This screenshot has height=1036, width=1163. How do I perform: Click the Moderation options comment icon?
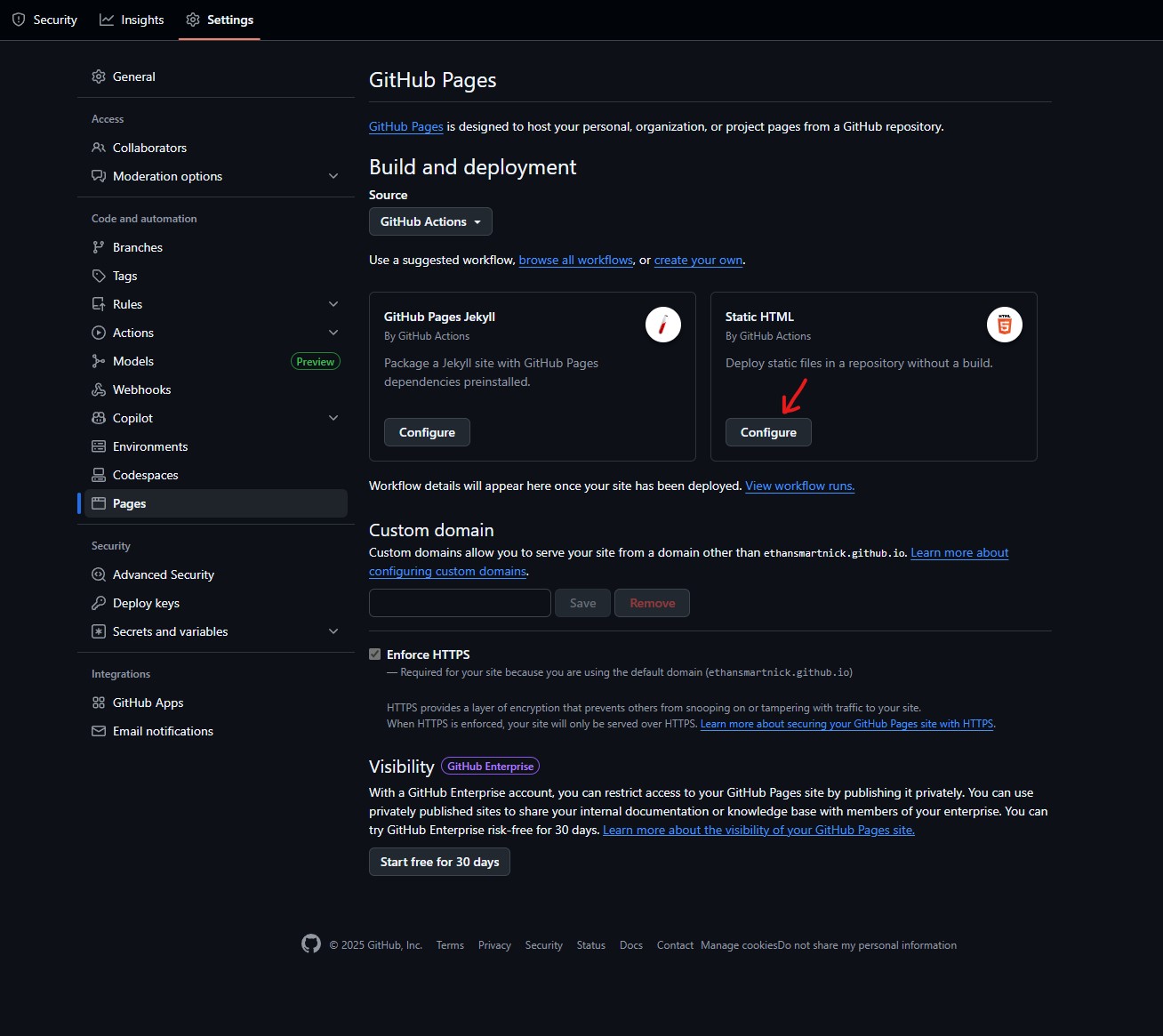(x=99, y=176)
